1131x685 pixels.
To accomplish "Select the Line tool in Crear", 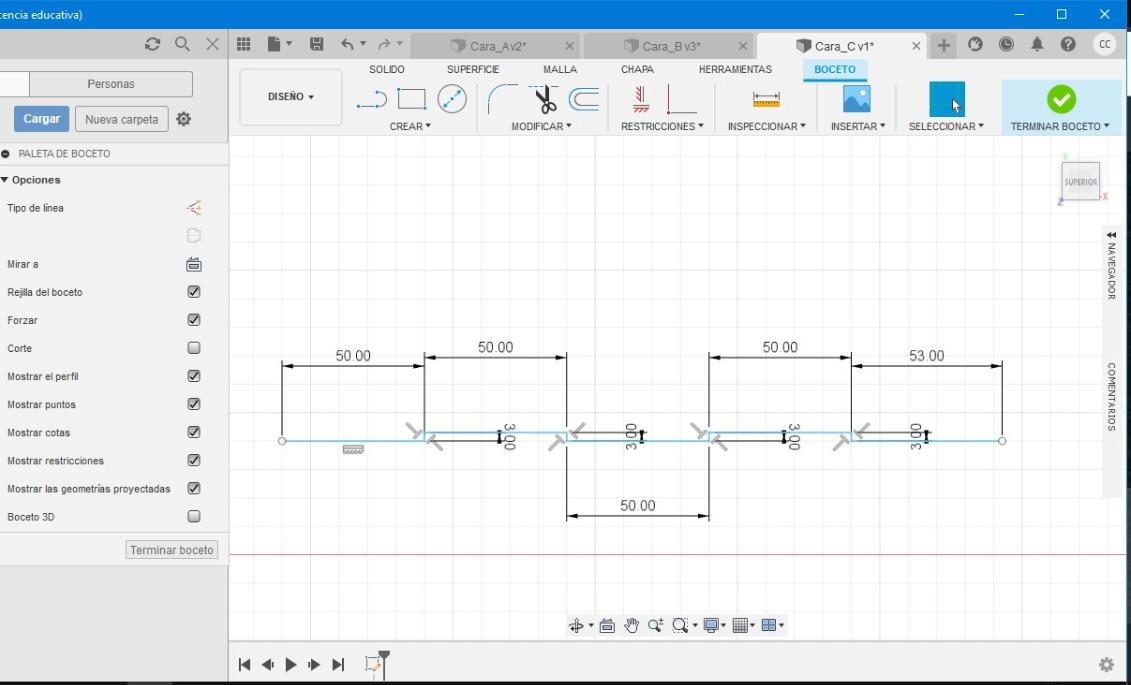I will [372, 100].
